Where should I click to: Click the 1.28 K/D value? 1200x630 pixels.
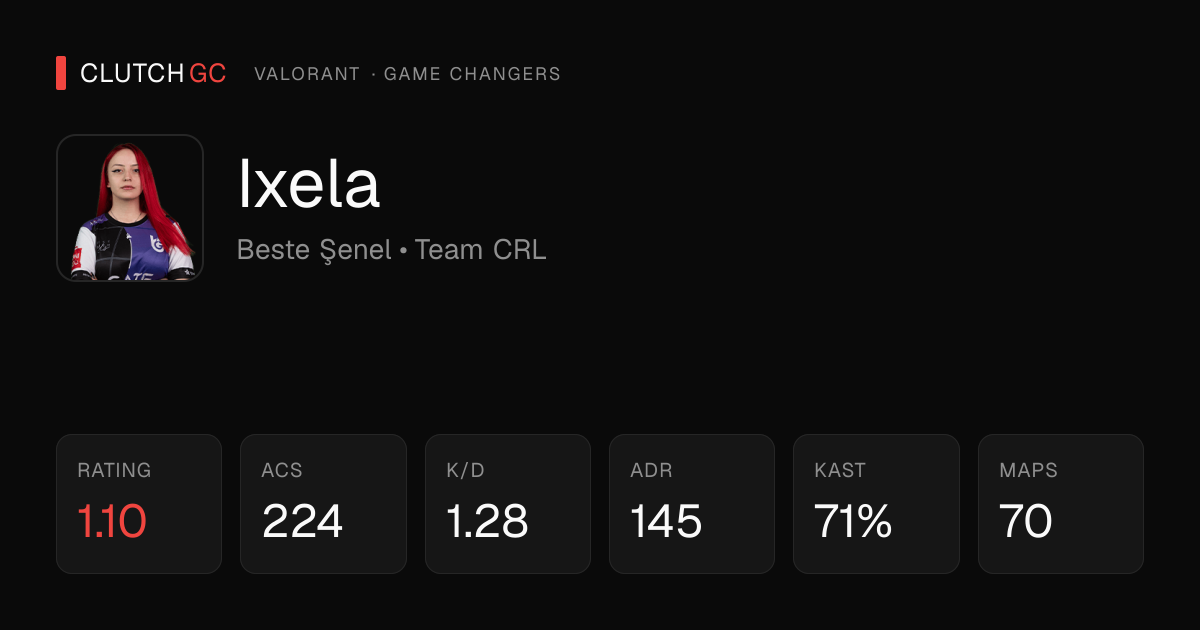pos(487,521)
